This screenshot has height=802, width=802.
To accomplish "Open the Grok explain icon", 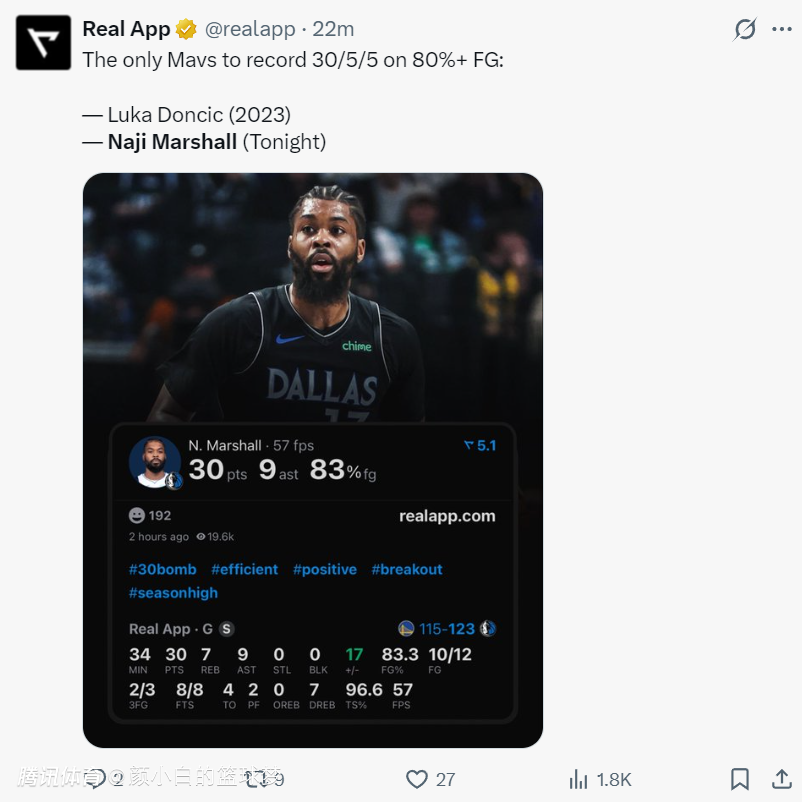I will coord(745,29).
